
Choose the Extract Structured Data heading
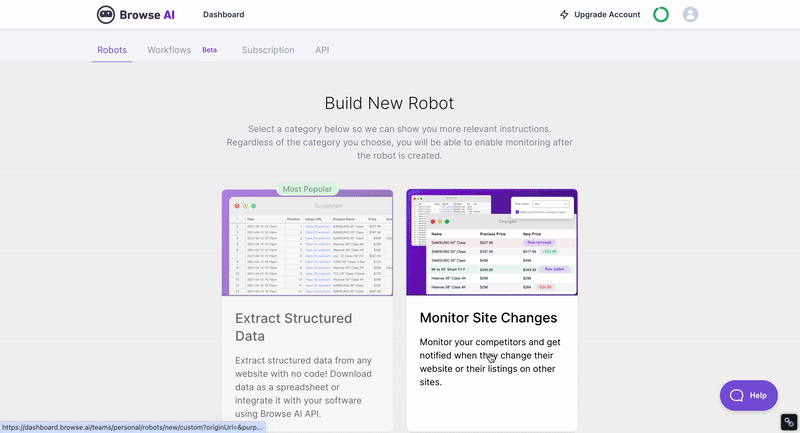pos(293,327)
